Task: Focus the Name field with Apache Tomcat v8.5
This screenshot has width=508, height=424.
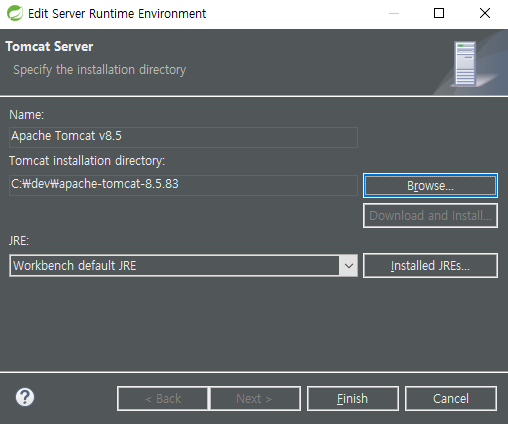Action: pos(183,137)
